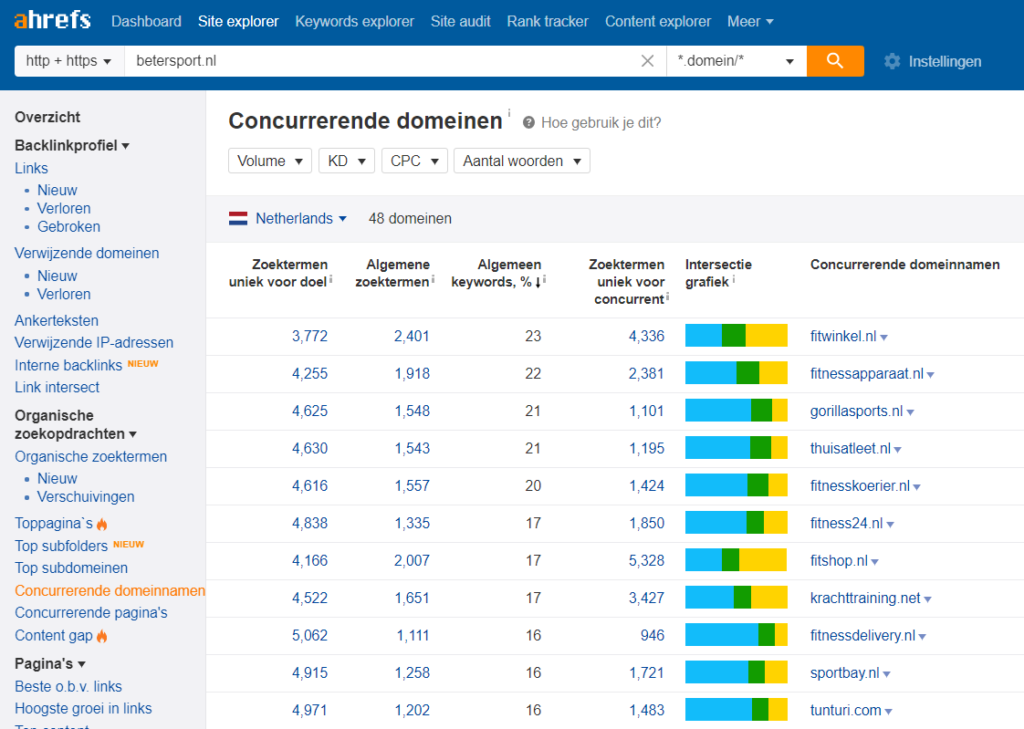Open dropdown arrow next to fitwinkel.nl
The height and width of the screenshot is (729, 1024).
click(x=884, y=338)
